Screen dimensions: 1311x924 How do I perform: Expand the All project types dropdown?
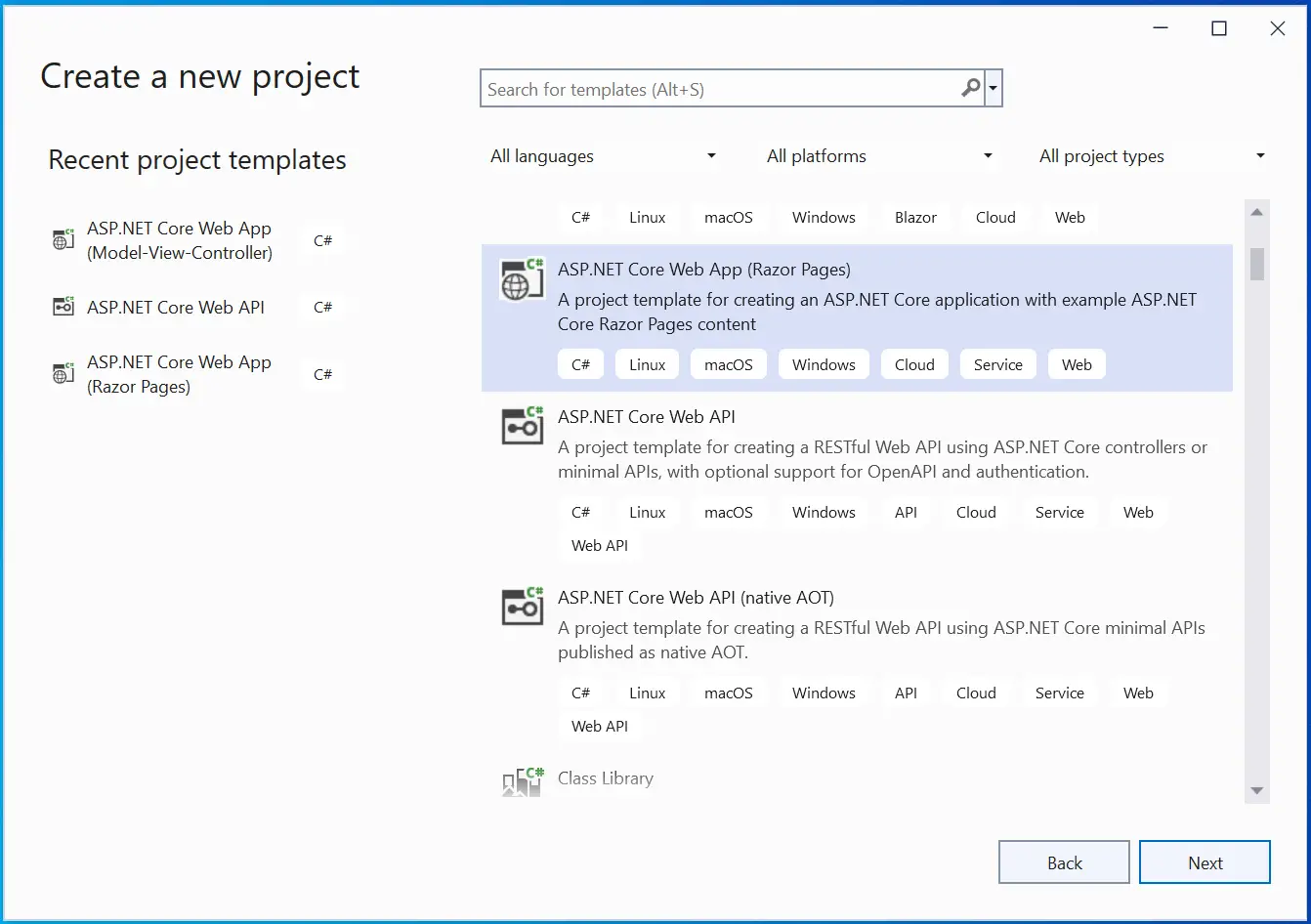click(1152, 156)
